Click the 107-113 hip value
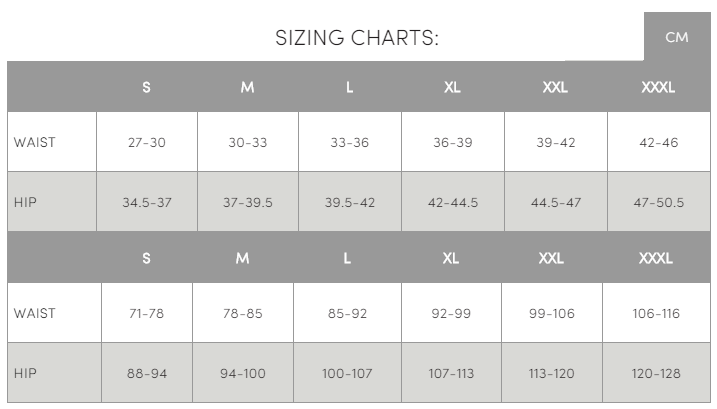This screenshot has width=717, height=409. click(x=451, y=373)
